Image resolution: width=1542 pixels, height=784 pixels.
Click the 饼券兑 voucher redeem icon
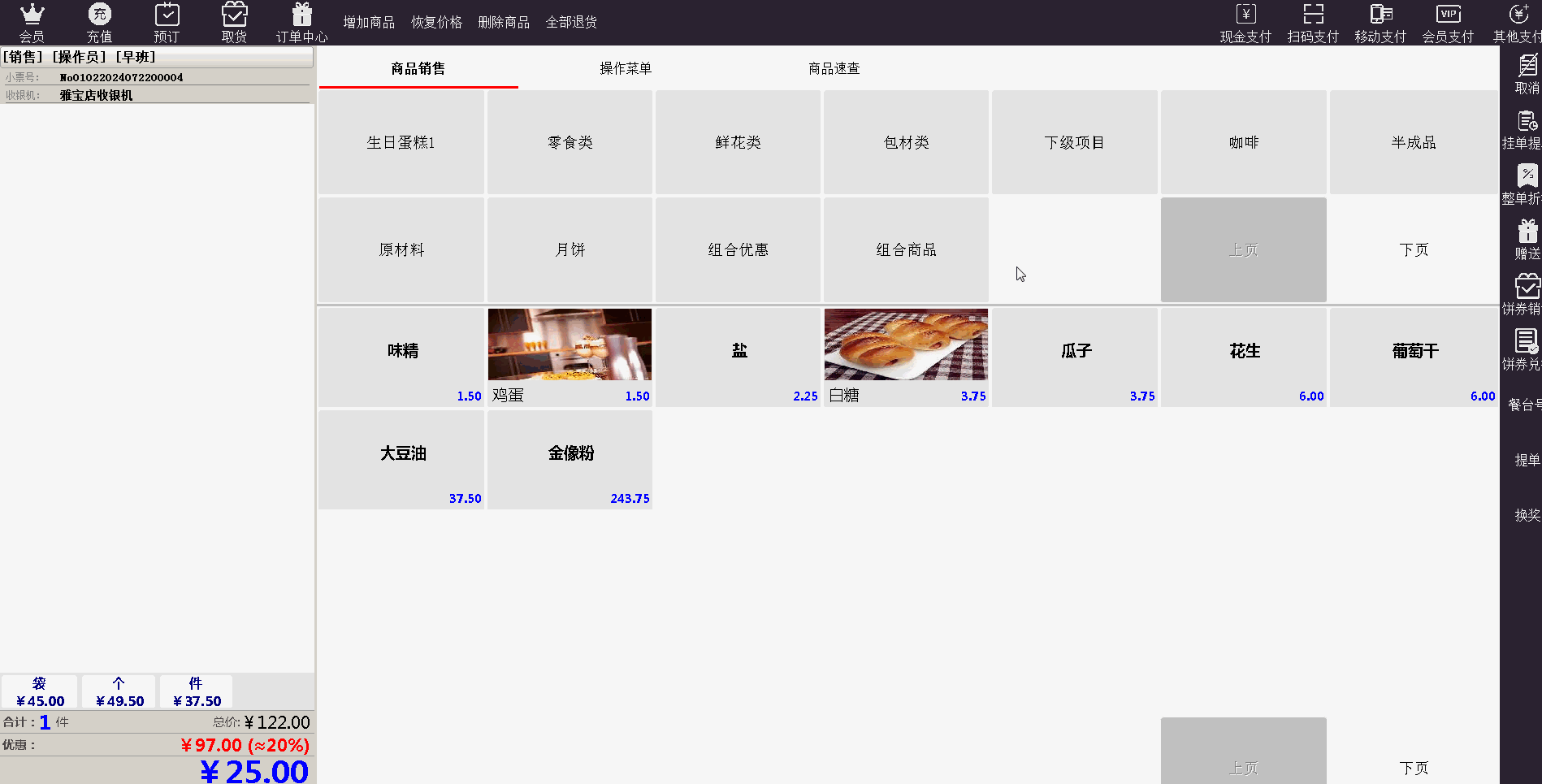pos(1522,351)
